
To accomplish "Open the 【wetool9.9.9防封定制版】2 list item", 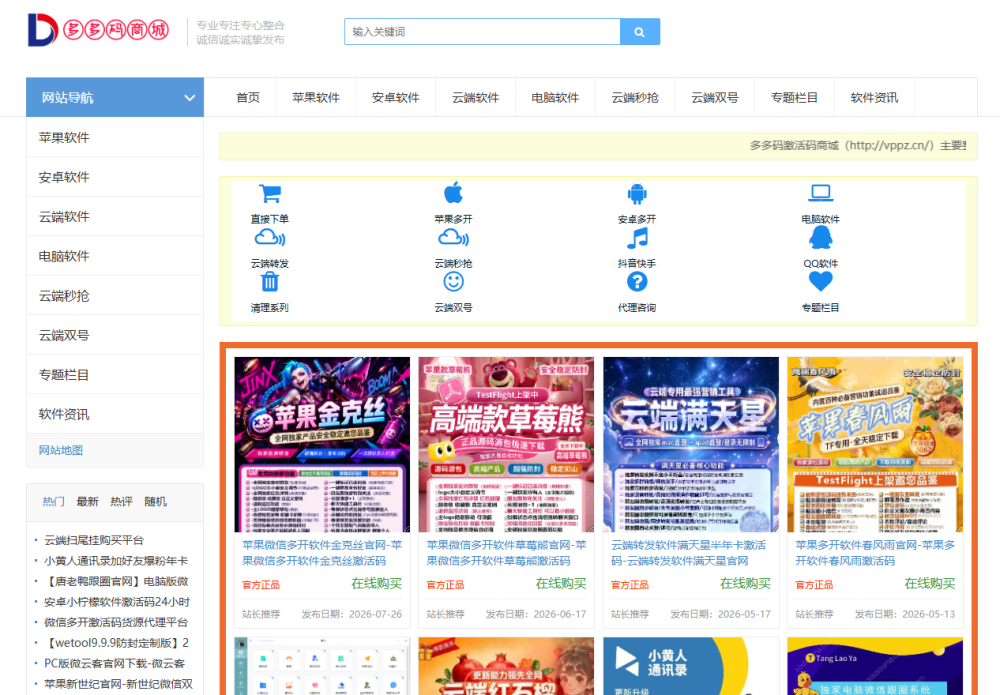I will 116,643.
